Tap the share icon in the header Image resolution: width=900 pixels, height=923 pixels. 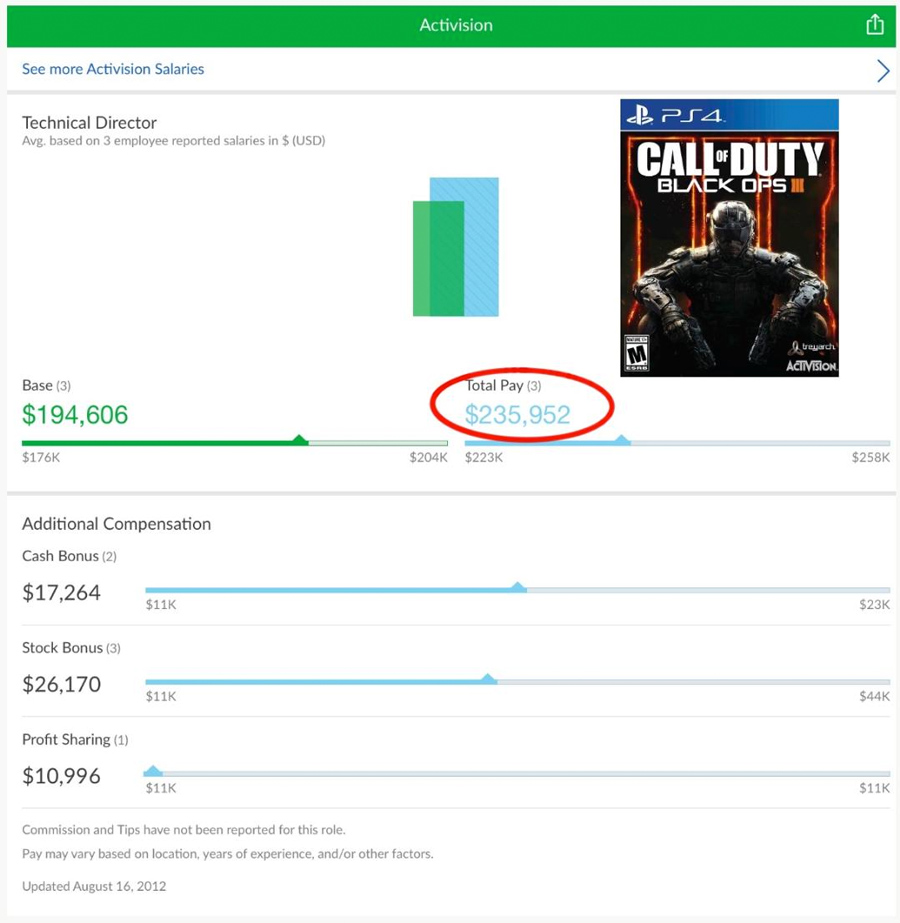tap(875, 24)
